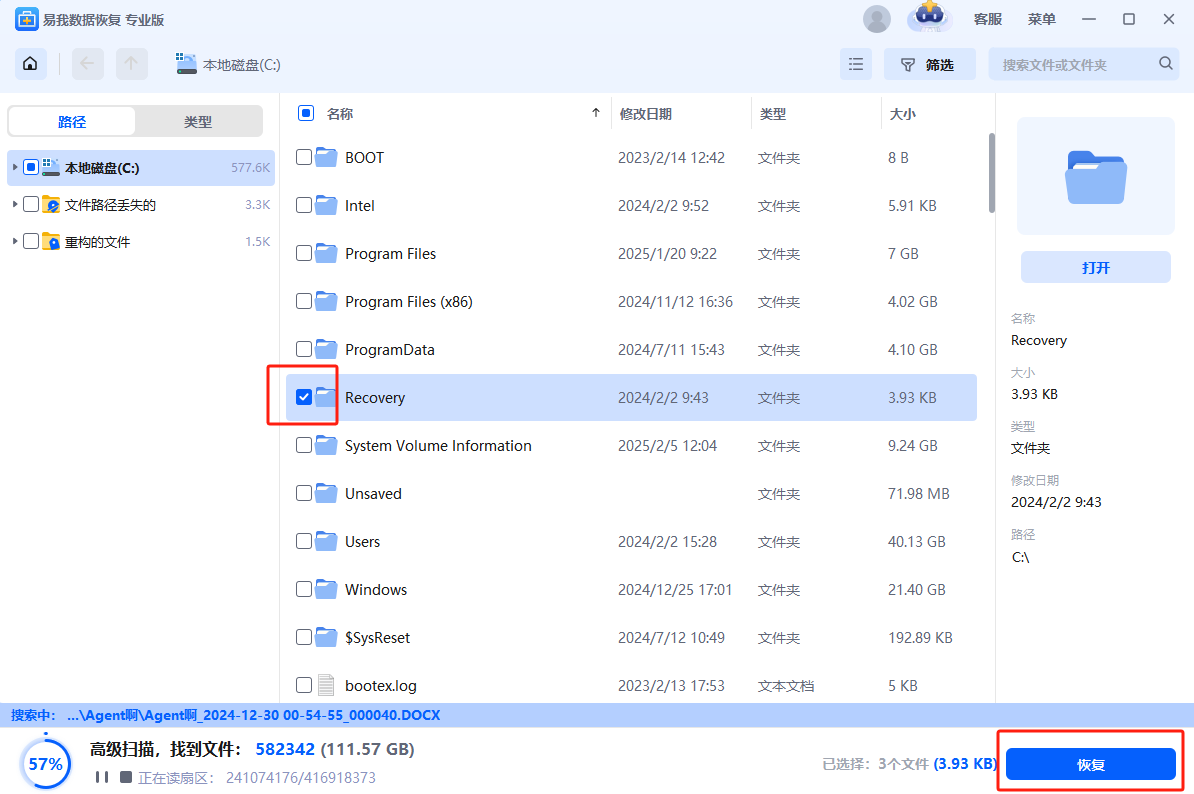1194x794 pixels.
Task: Pause the scan
Action: click(102, 777)
